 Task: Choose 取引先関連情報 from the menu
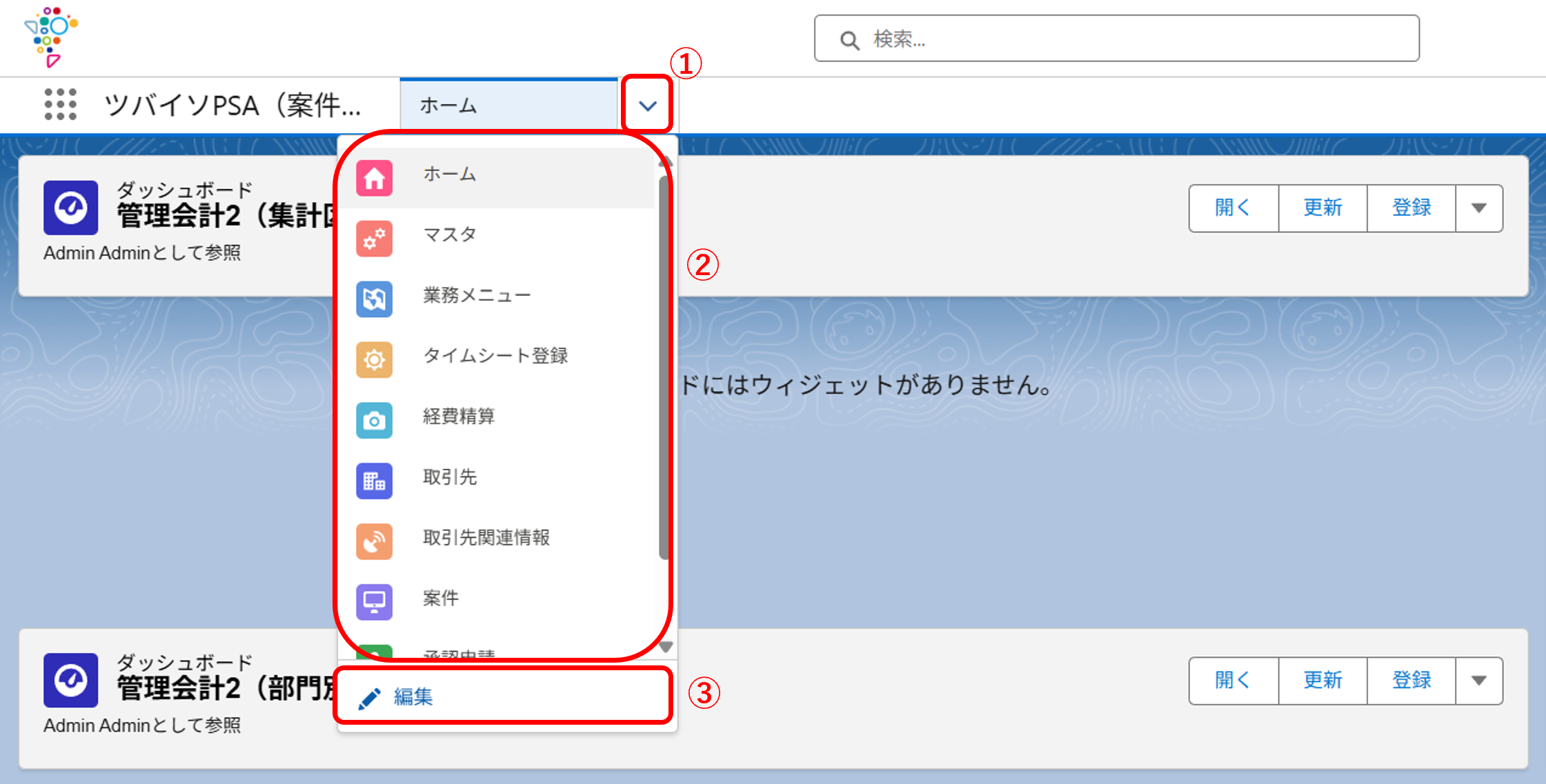(x=497, y=541)
